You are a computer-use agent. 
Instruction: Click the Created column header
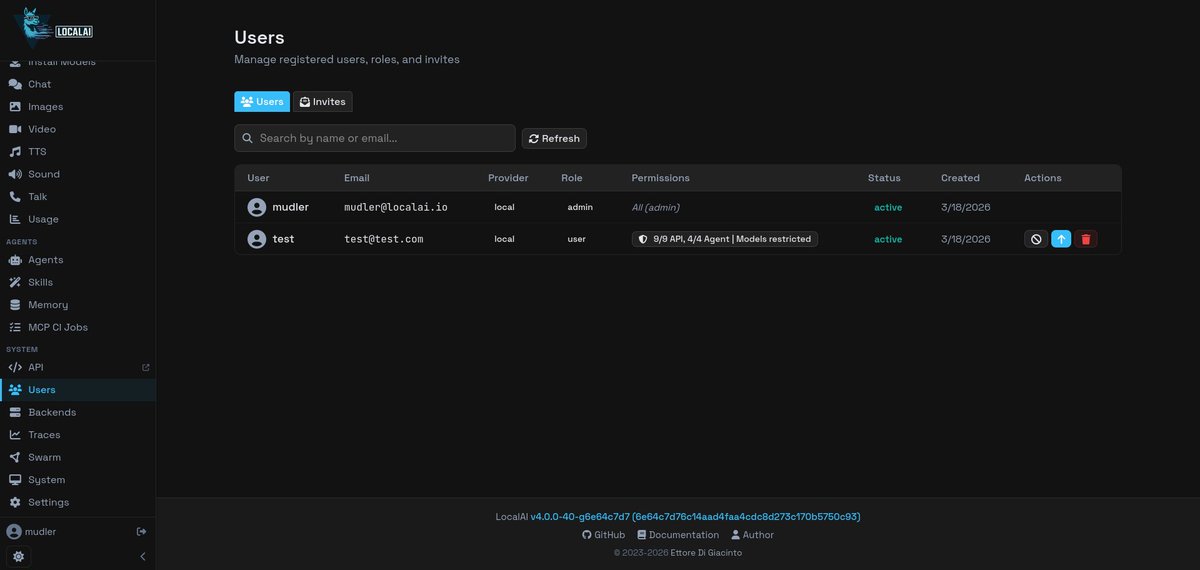click(x=960, y=178)
